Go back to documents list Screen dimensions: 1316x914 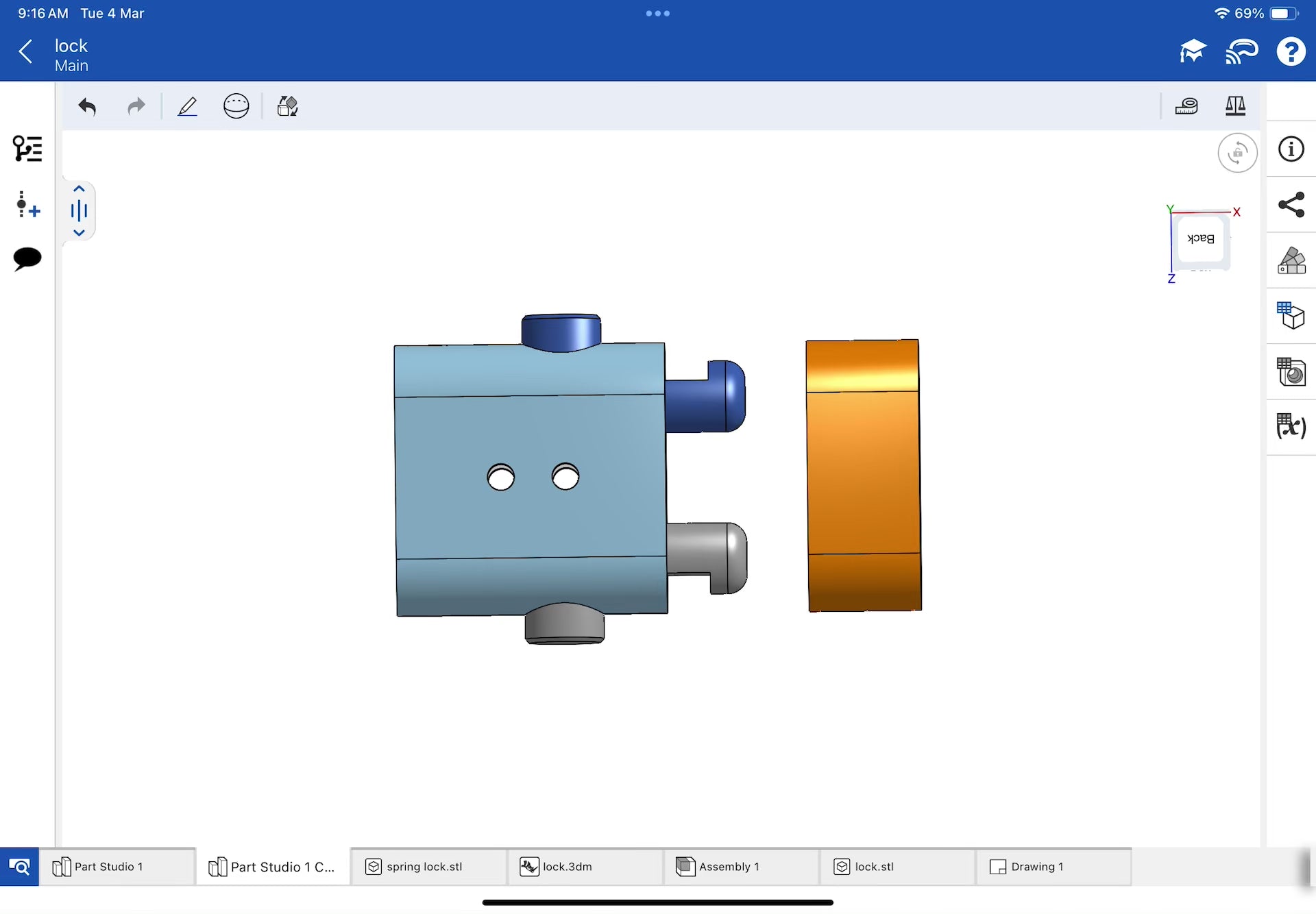tap(26, 51)
